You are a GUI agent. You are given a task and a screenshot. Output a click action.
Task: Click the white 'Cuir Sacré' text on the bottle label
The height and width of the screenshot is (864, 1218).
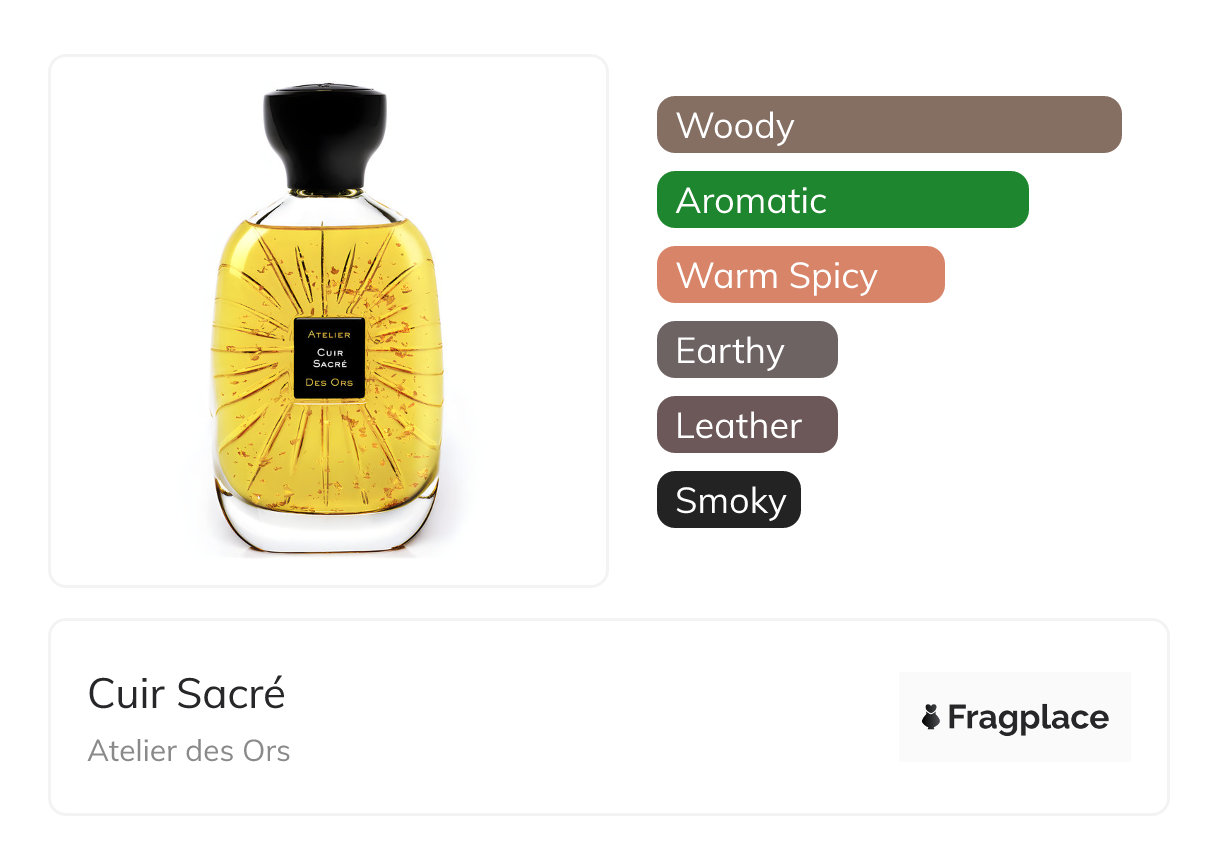pos(329,358)
